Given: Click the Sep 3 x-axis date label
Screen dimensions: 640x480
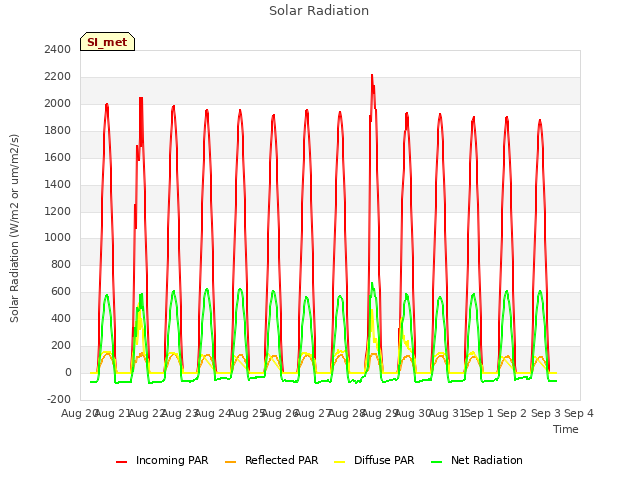Looking at the screenshot, I should 545,413.
